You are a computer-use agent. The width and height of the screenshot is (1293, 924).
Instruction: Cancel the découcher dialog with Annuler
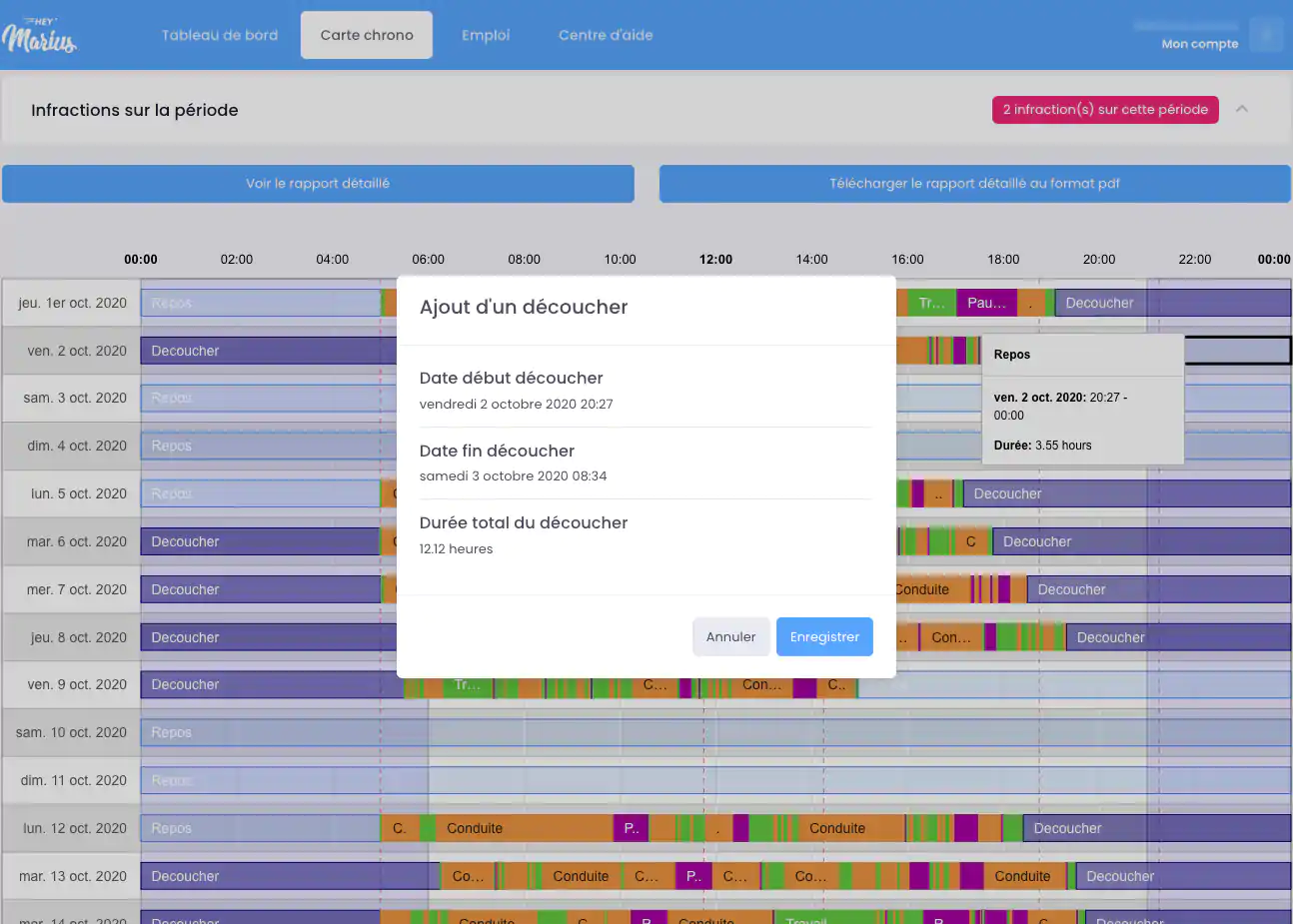(730, 636)
